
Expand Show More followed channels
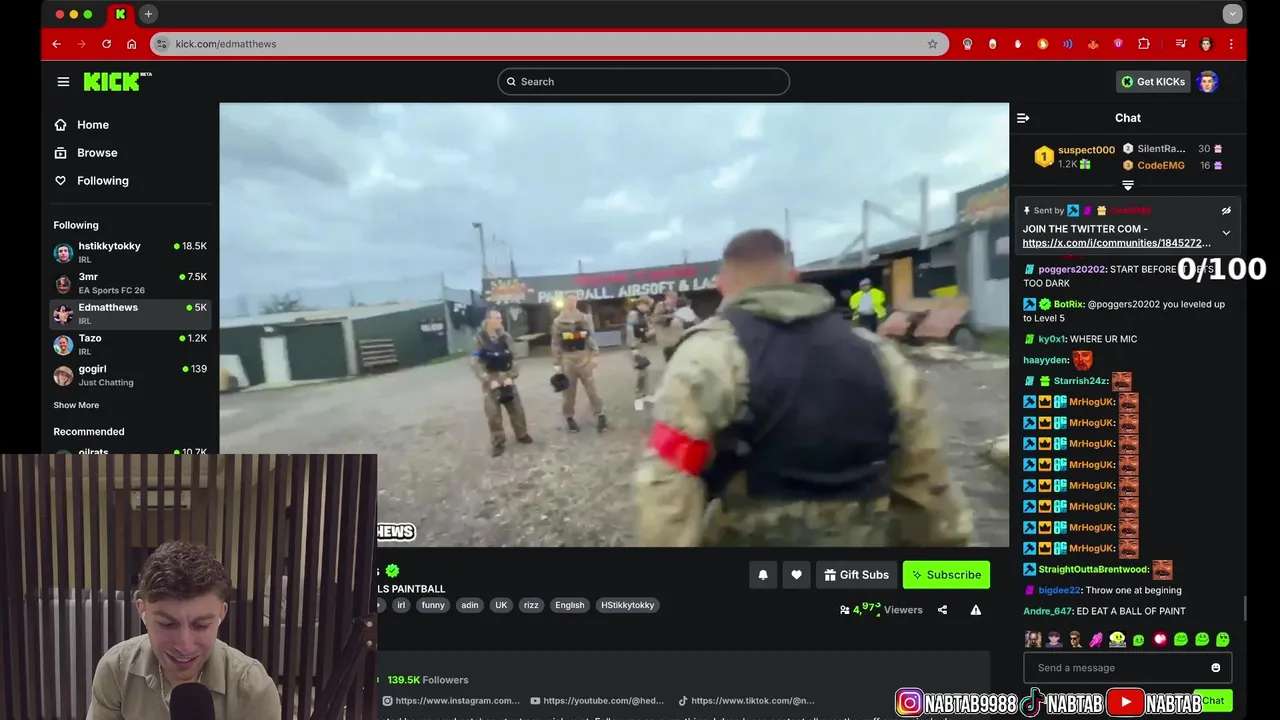(76, 405)
